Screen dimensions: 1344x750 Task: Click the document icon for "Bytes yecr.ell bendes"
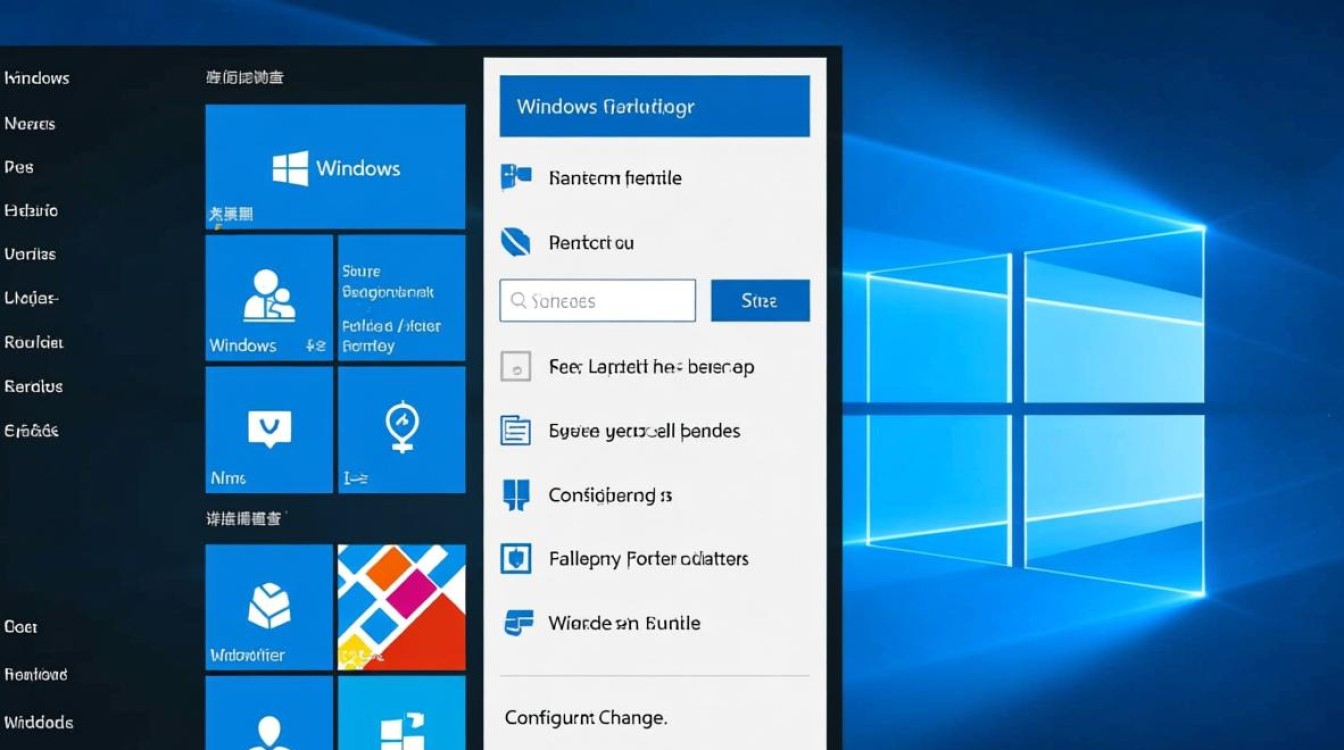(517, 431)
